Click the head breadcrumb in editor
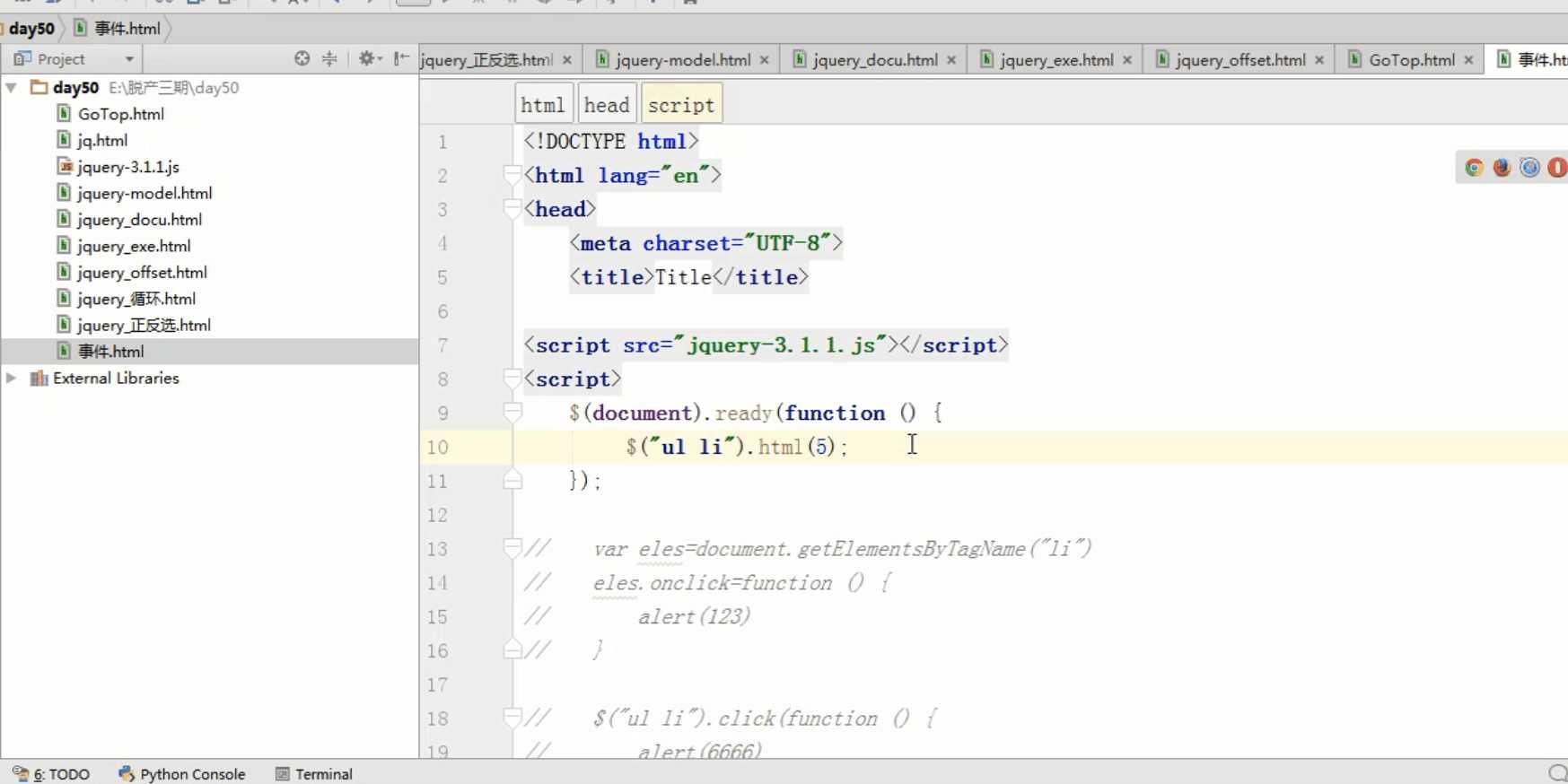The image size is (1568, 784). [607, 105]
